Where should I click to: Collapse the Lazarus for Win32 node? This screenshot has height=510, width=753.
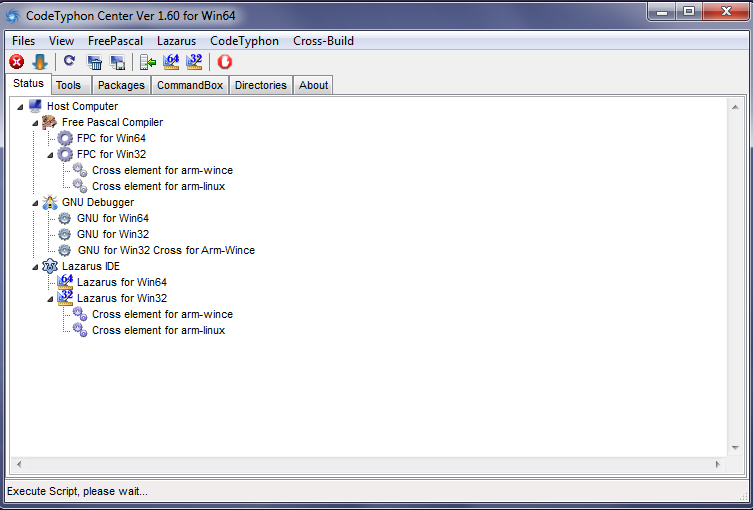pyautogui.click(x=50, y=299)
